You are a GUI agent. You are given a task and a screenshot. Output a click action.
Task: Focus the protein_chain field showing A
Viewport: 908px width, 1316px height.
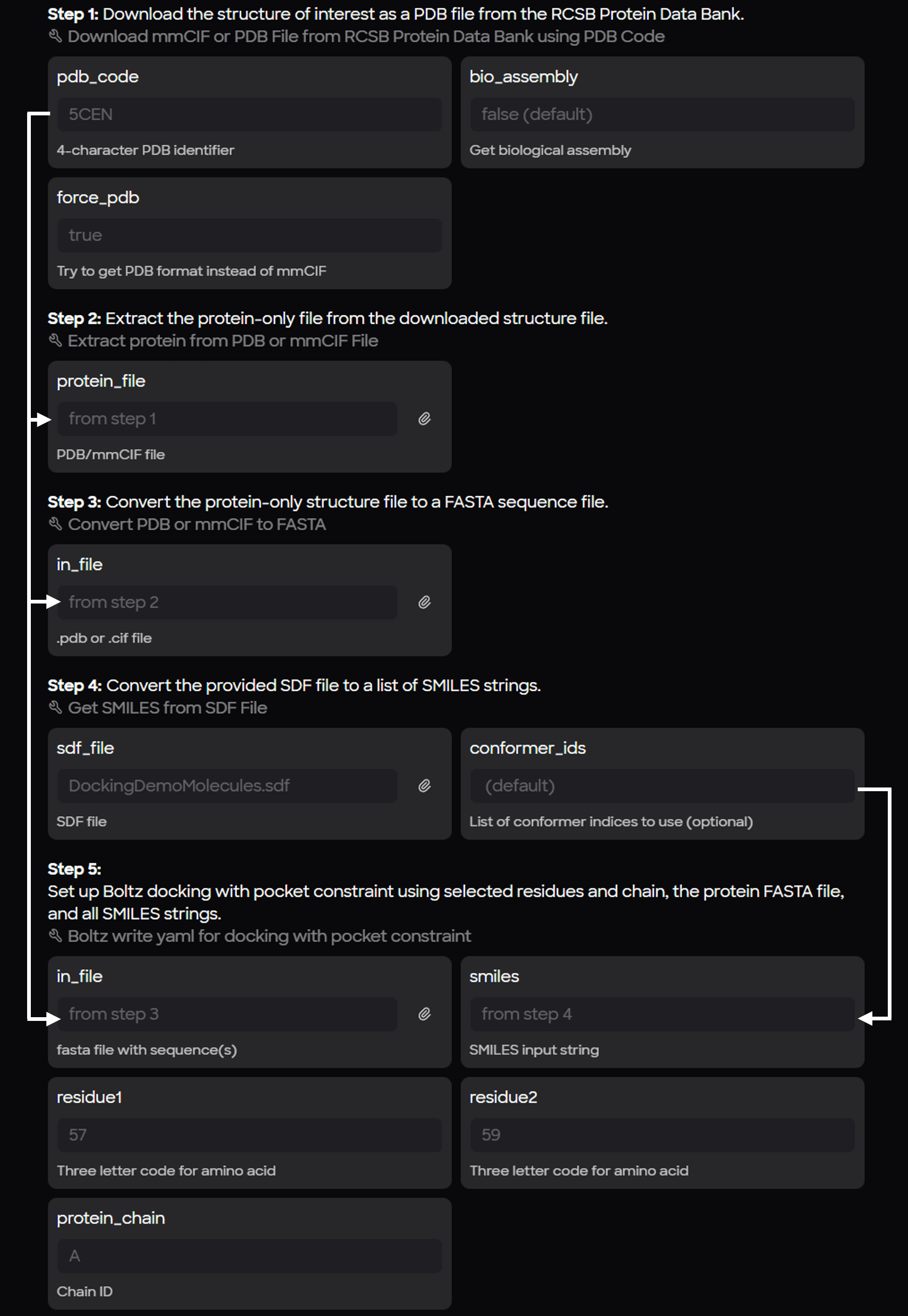point(249,1256)
